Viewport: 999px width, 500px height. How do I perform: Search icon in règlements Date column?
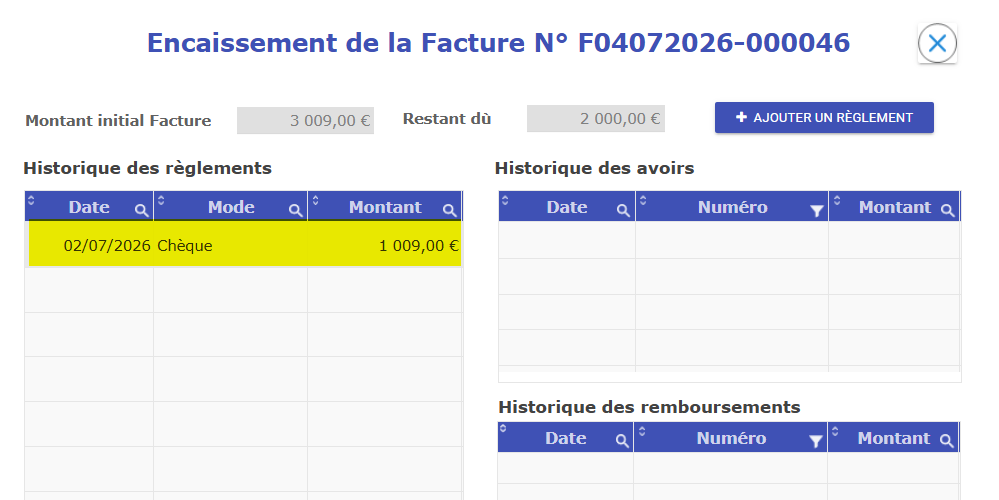pyautogui.click(x=141, y=210)
